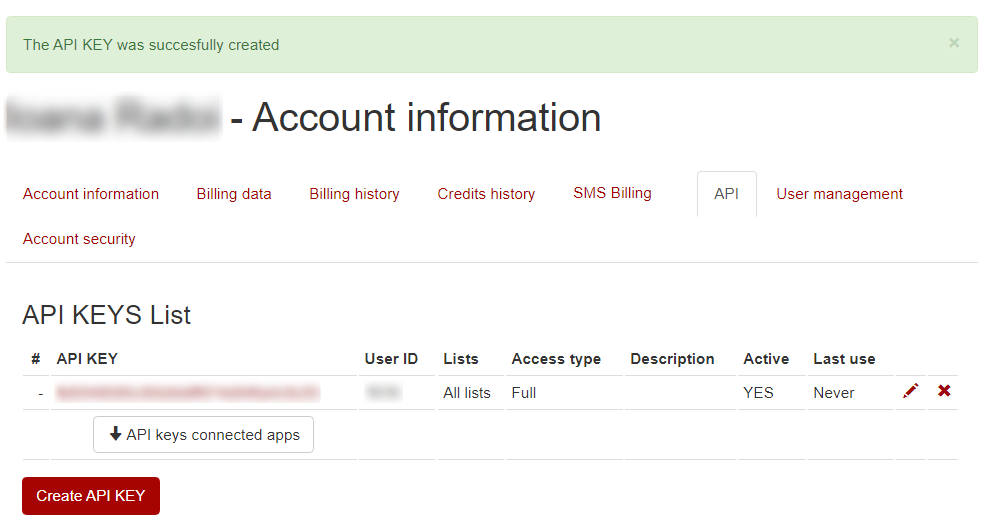Open the User management tab

[x=839, y=194]
